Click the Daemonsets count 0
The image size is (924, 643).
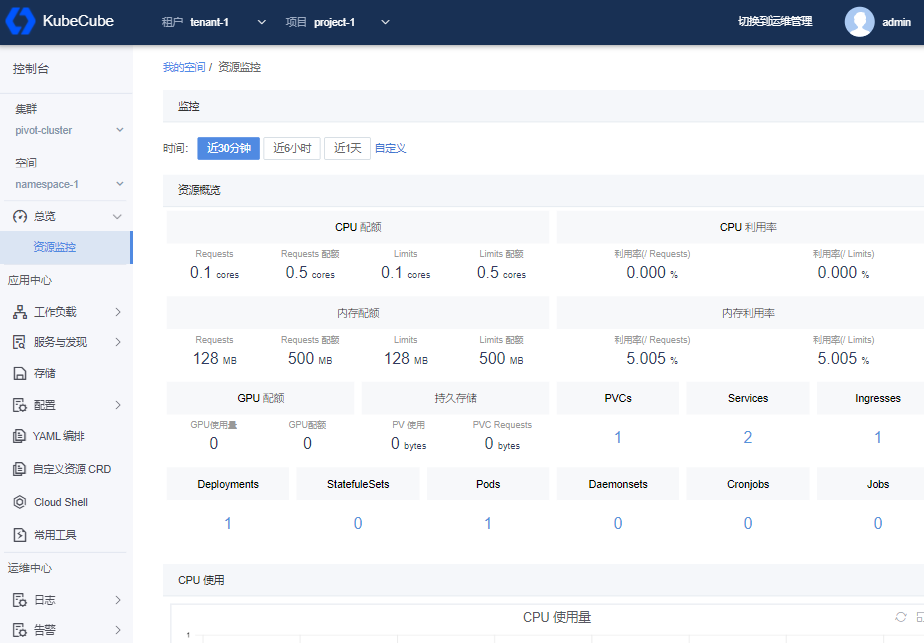(x=618, y=523)
